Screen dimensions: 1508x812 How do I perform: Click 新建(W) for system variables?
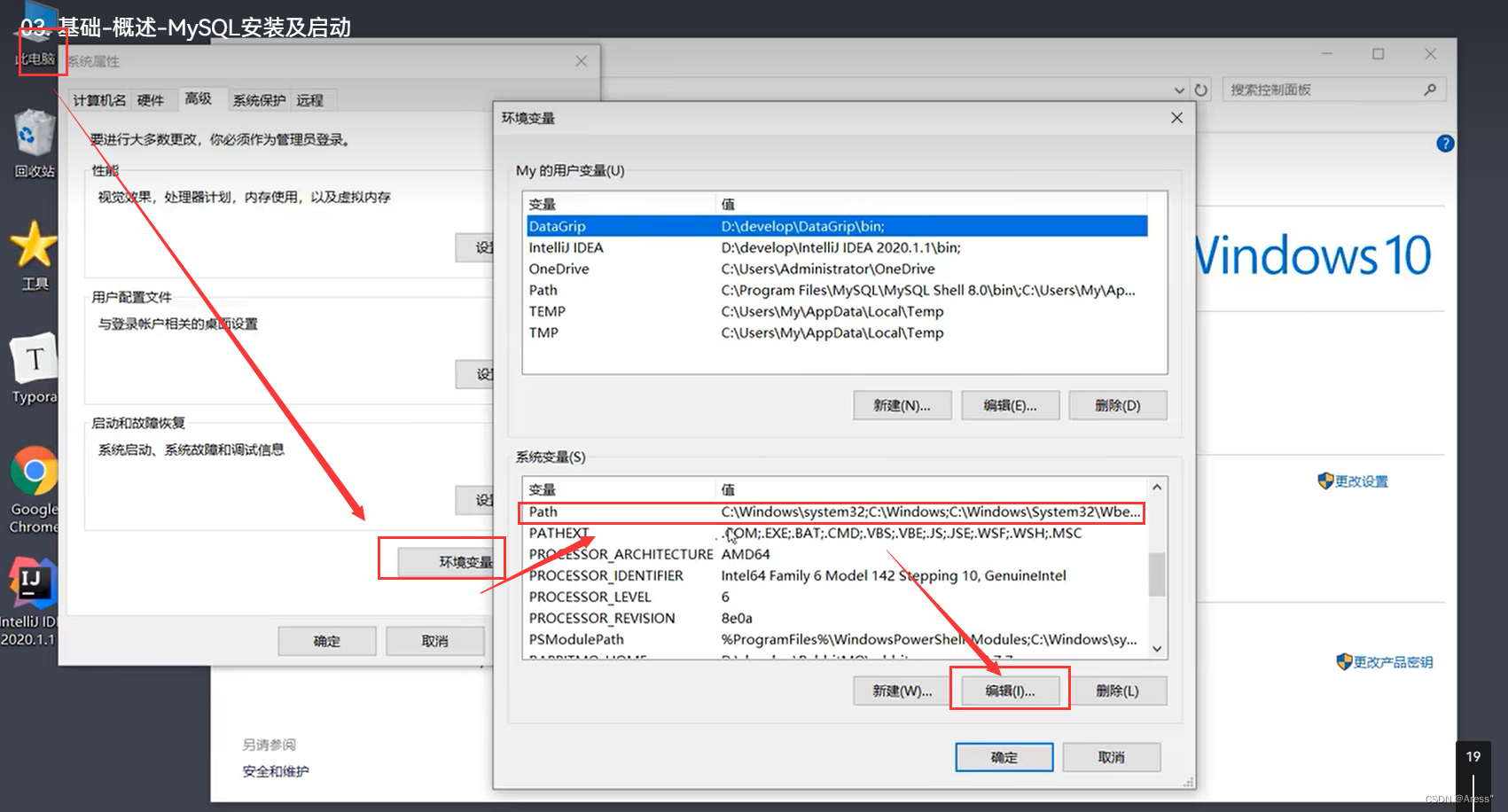902,691
